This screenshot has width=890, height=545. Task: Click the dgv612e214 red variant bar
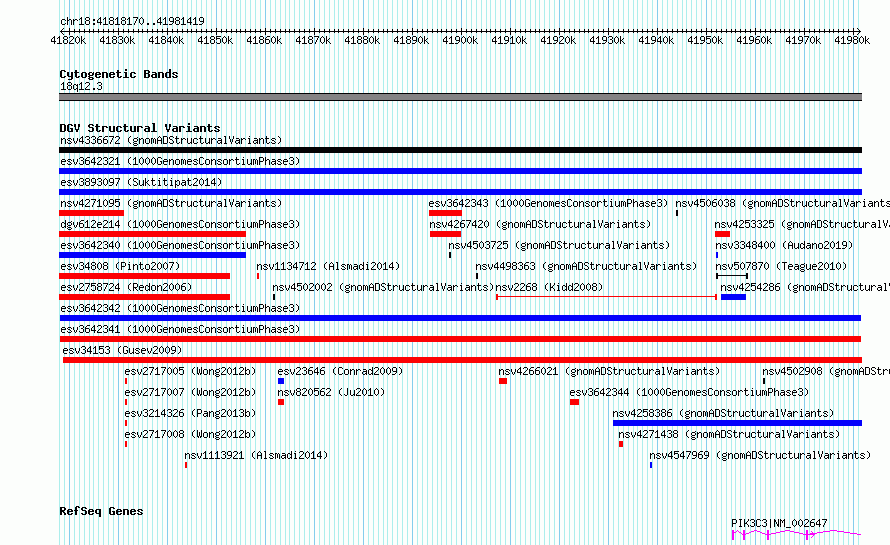click(152, 234)
